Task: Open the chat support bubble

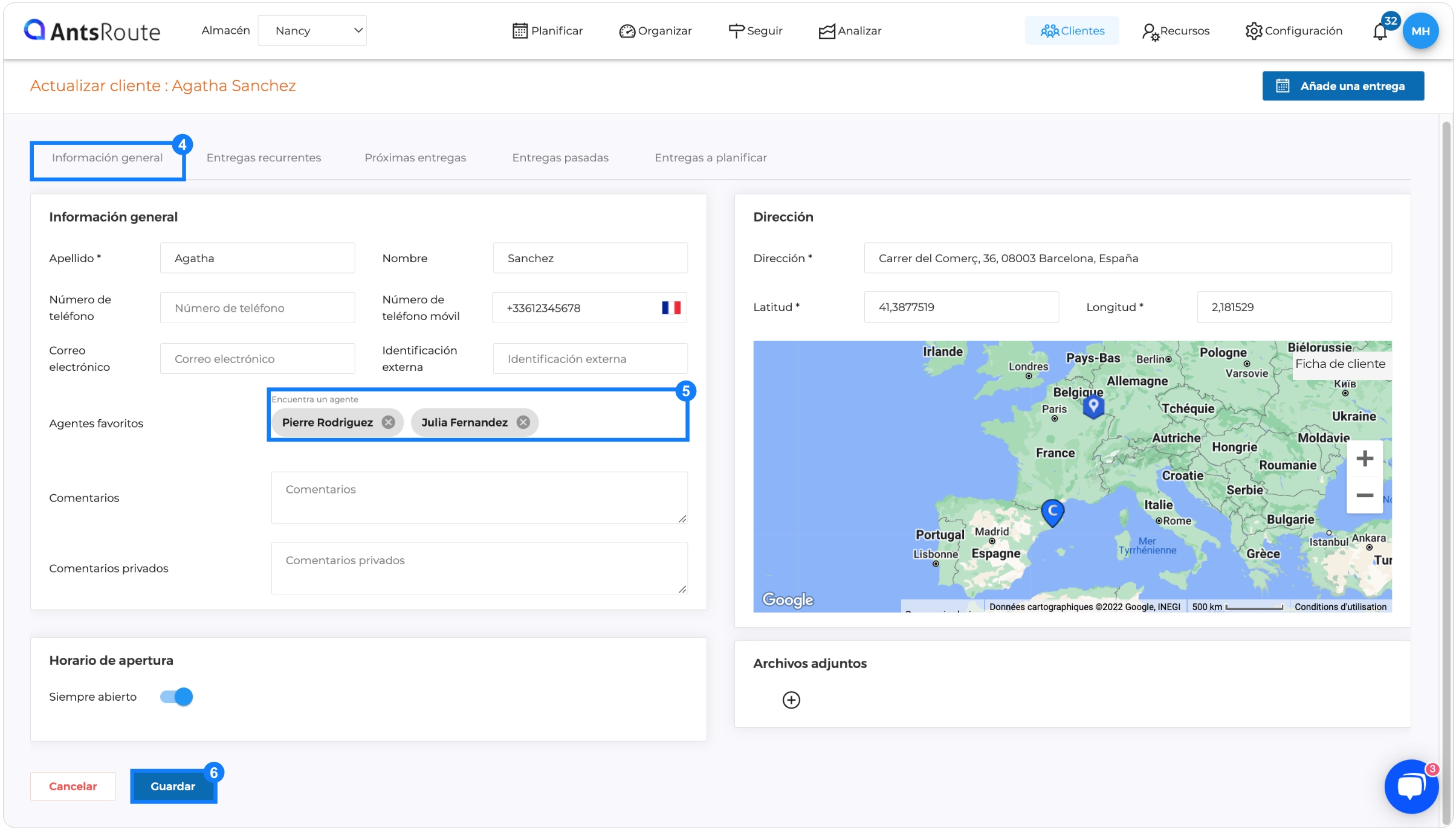Action: point(1411,787)
